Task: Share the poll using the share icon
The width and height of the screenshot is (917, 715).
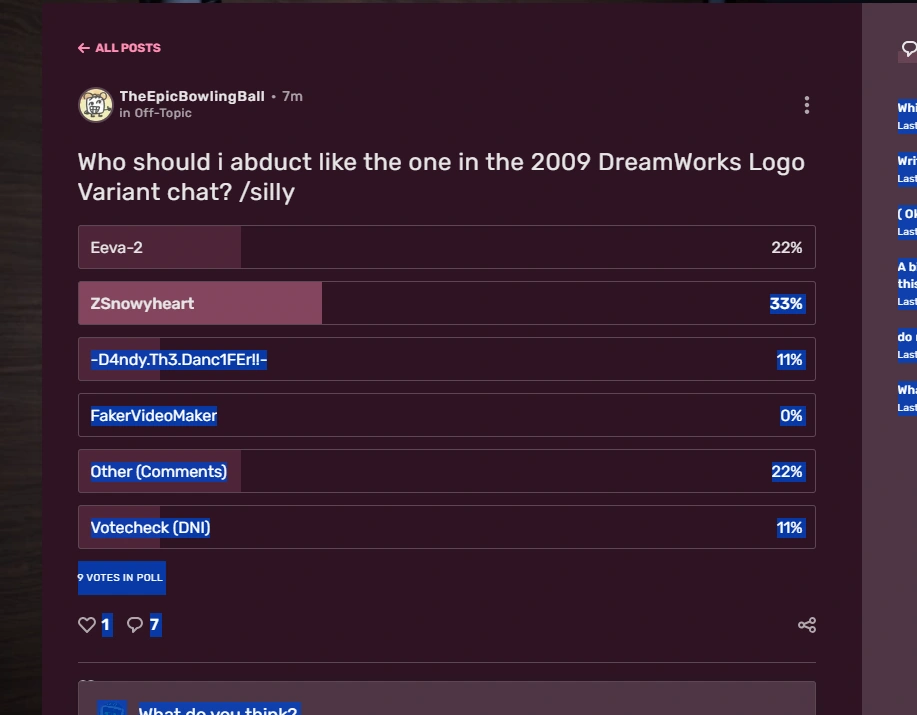Action: coord(806,624)
